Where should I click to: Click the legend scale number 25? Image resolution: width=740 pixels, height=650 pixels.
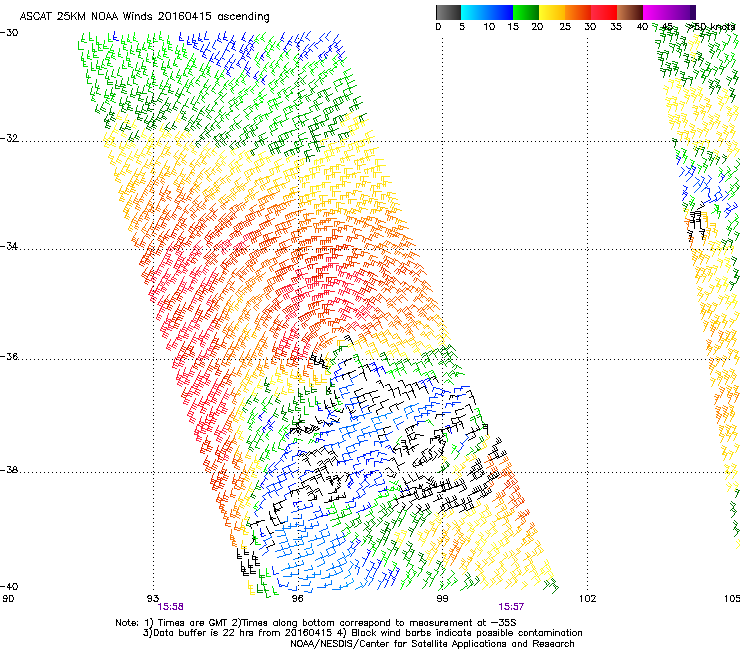pos(565,27)
